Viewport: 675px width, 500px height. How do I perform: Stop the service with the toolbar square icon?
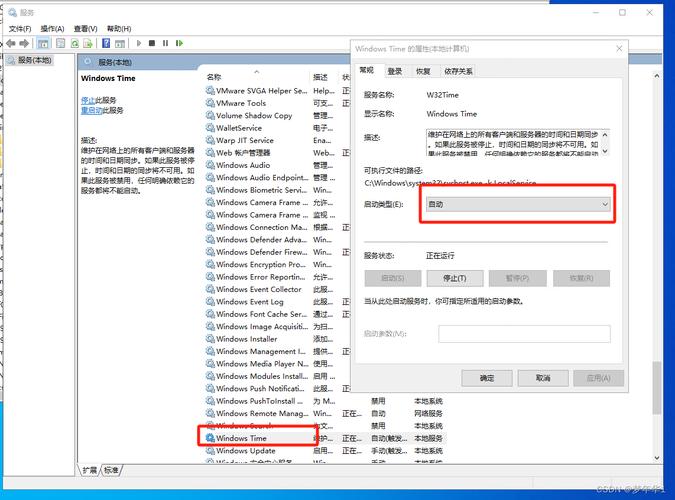152,43
